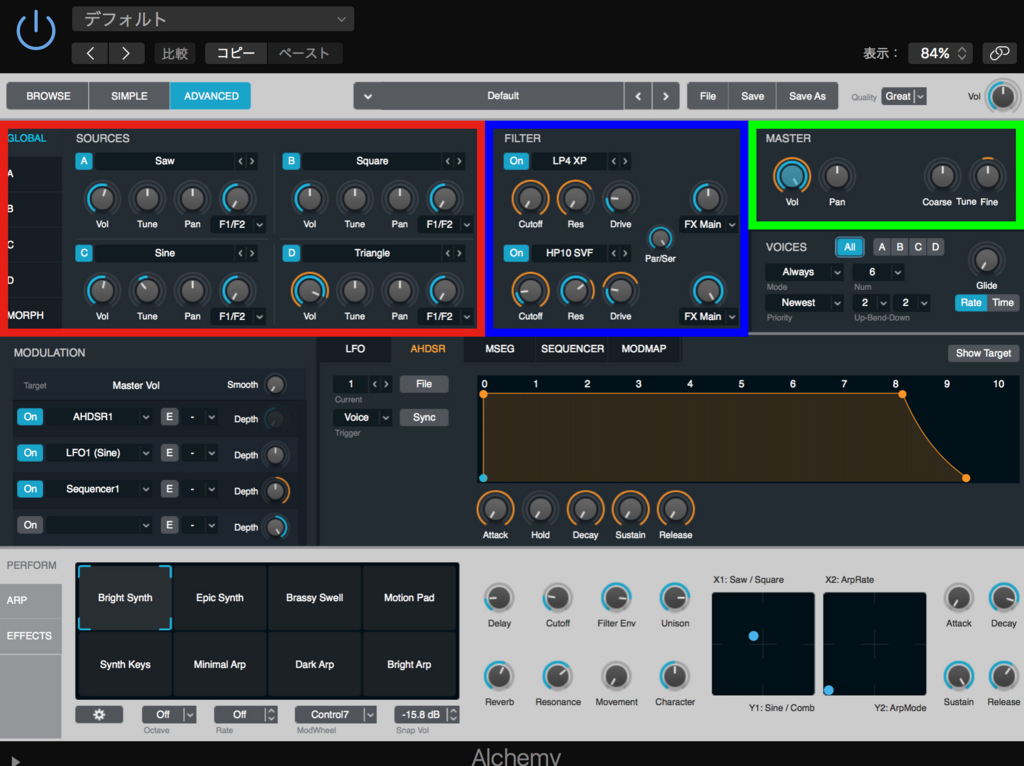This screenshot has width=1024, height=766.
Task: Click the preset File button
Action: pyautogui.click(x=708, y=96)
